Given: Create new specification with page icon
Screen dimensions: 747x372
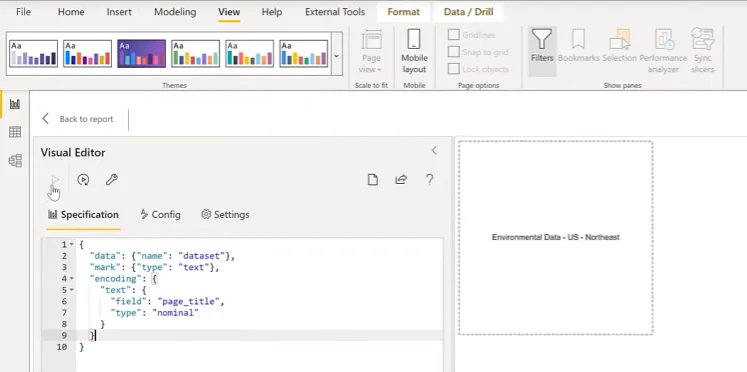Looking at the screenshot, I should 373,180.
